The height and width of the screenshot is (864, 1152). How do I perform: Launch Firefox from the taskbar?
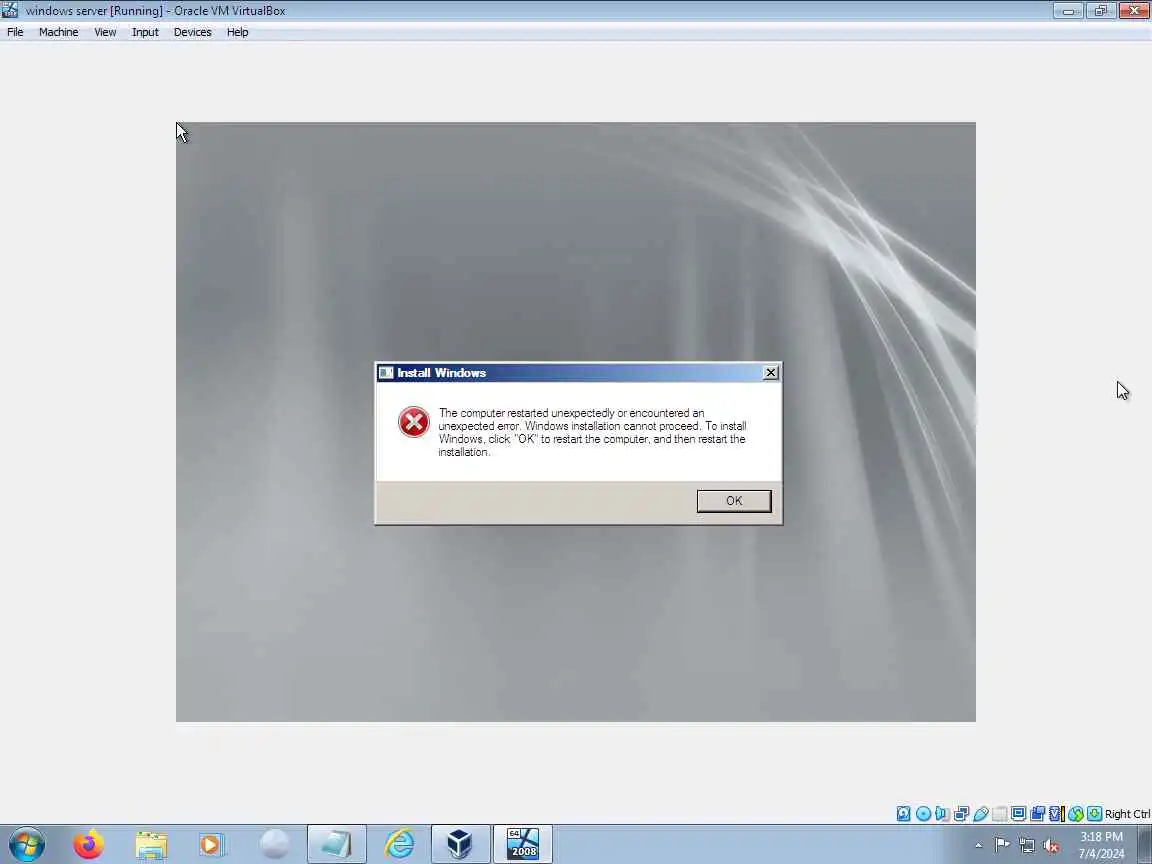88,844
